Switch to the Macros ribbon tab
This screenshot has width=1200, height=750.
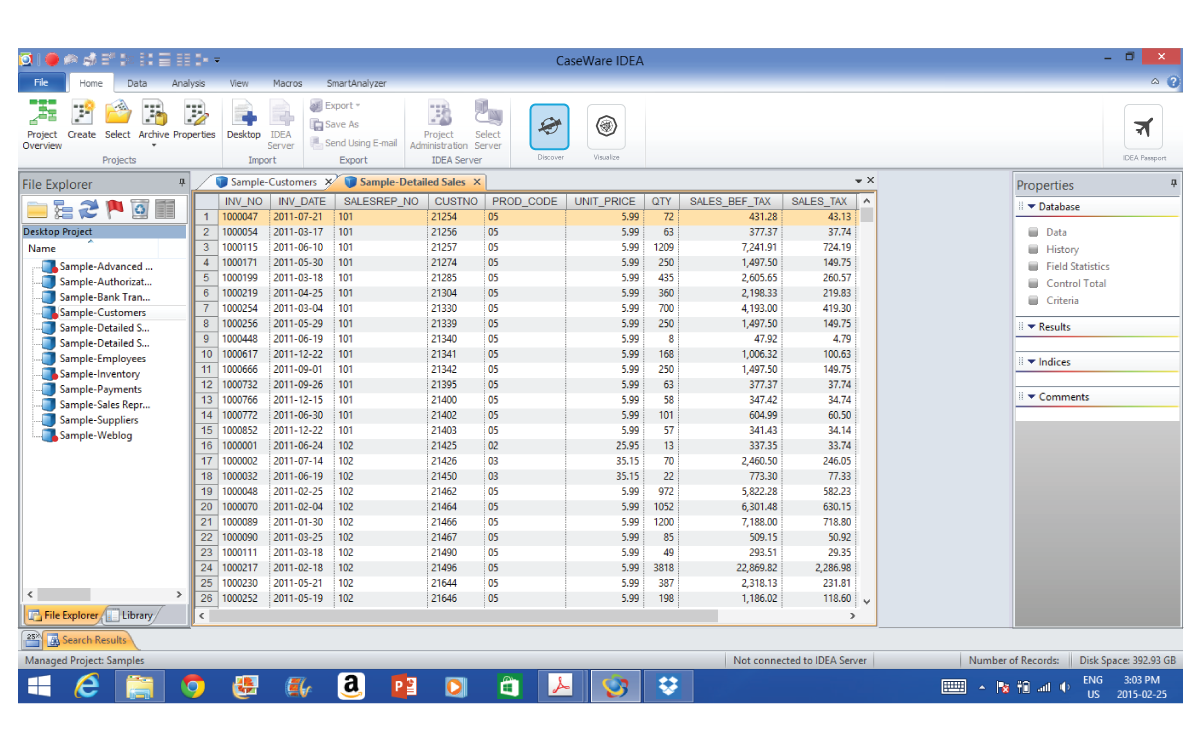(x=287, y=84)
